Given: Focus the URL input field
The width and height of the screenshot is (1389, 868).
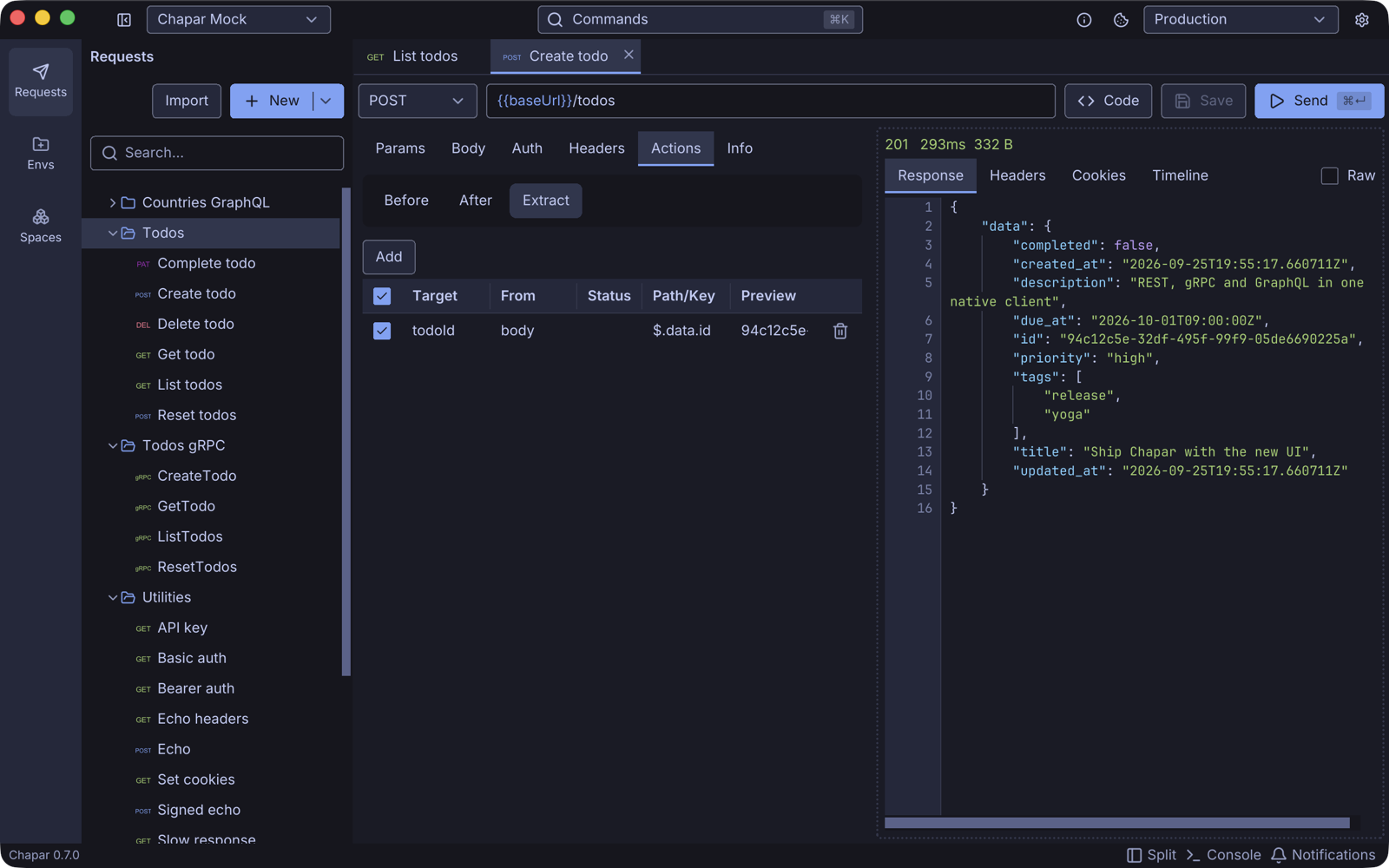Looking at the screenshot, I should coord(771,101).
